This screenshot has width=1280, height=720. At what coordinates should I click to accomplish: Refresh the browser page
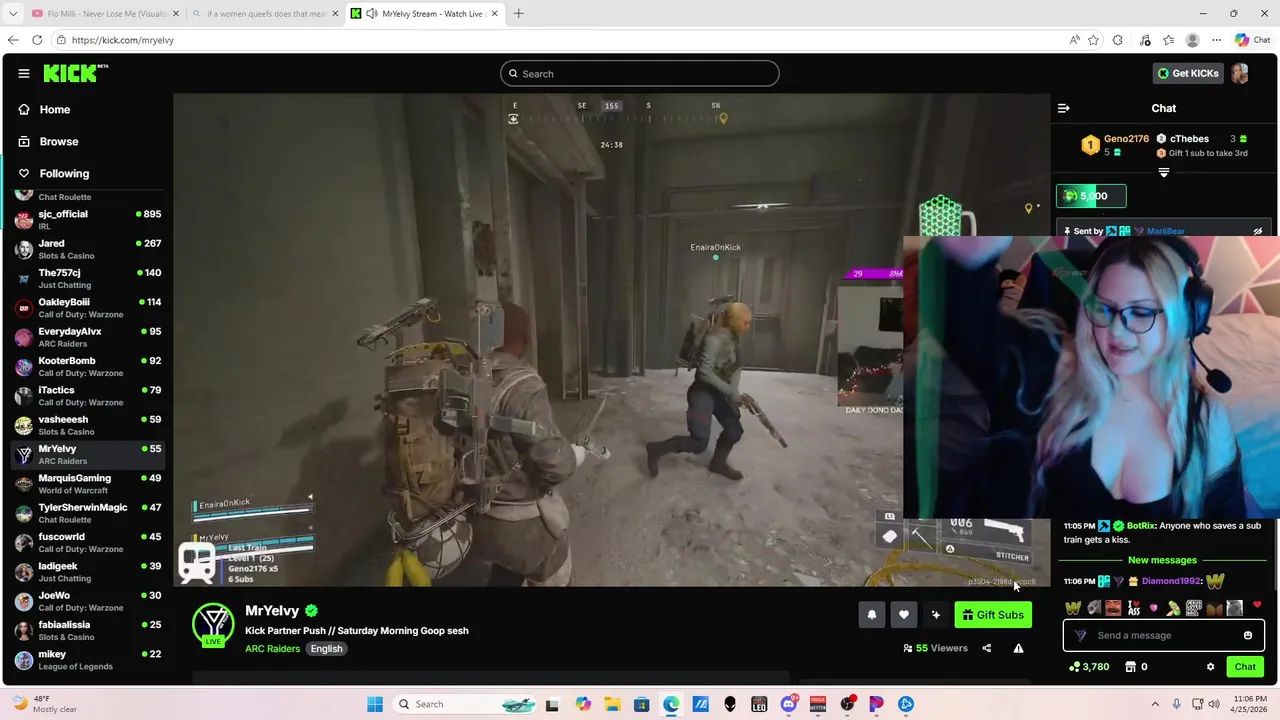[37, 40]
